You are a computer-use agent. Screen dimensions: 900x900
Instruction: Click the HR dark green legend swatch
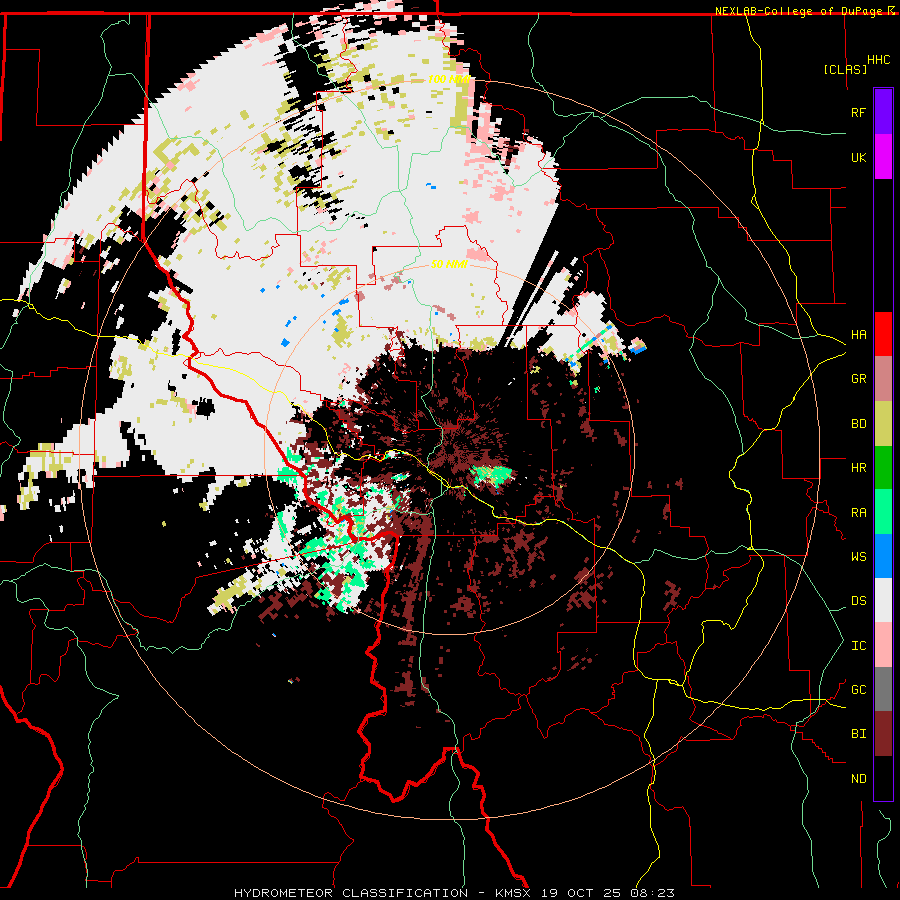click(x=883, y=468)
